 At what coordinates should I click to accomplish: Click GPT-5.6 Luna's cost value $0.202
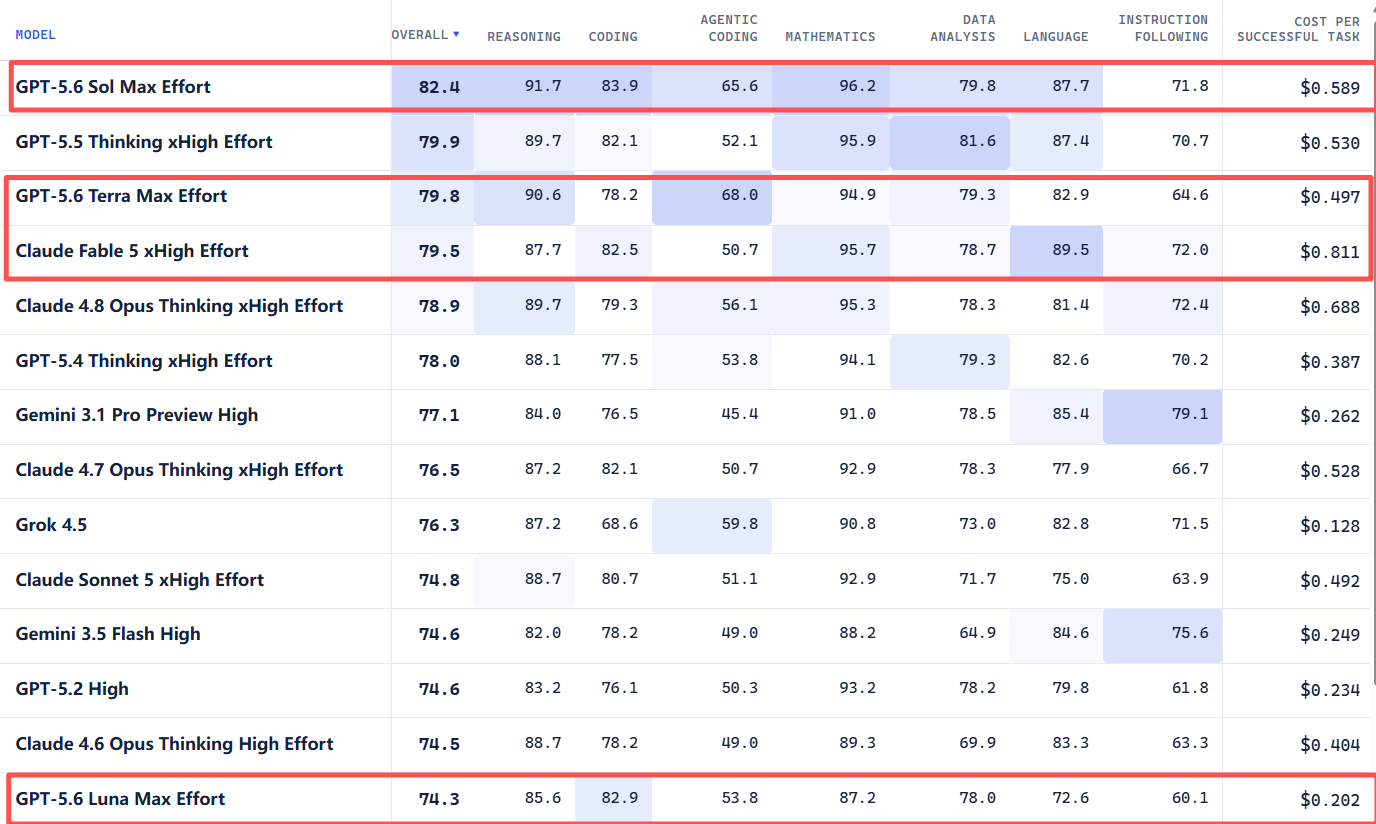coord(1330,800)
